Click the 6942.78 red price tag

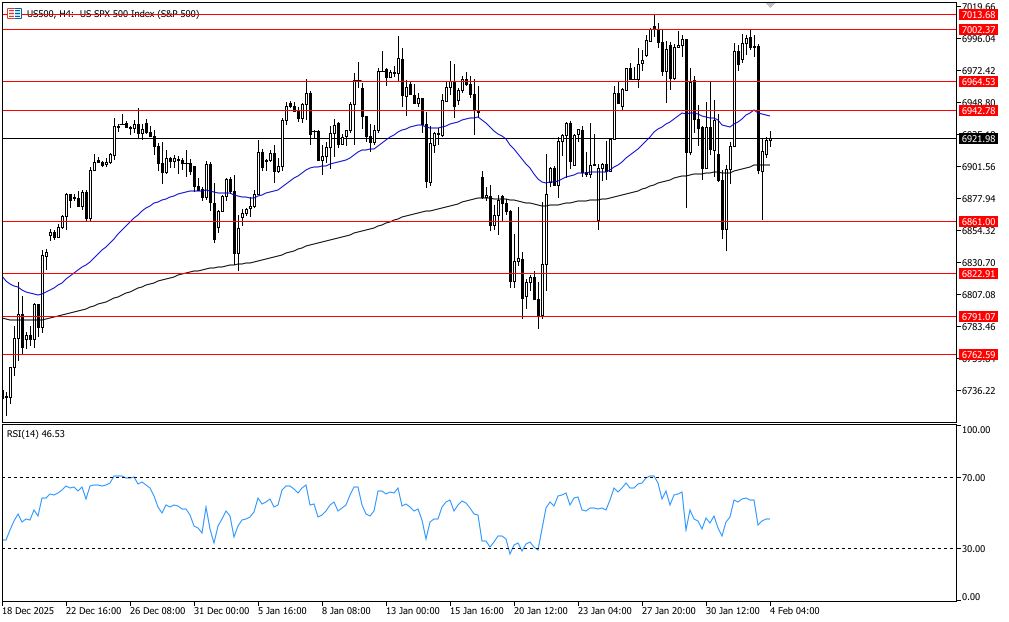pos(977,110)
